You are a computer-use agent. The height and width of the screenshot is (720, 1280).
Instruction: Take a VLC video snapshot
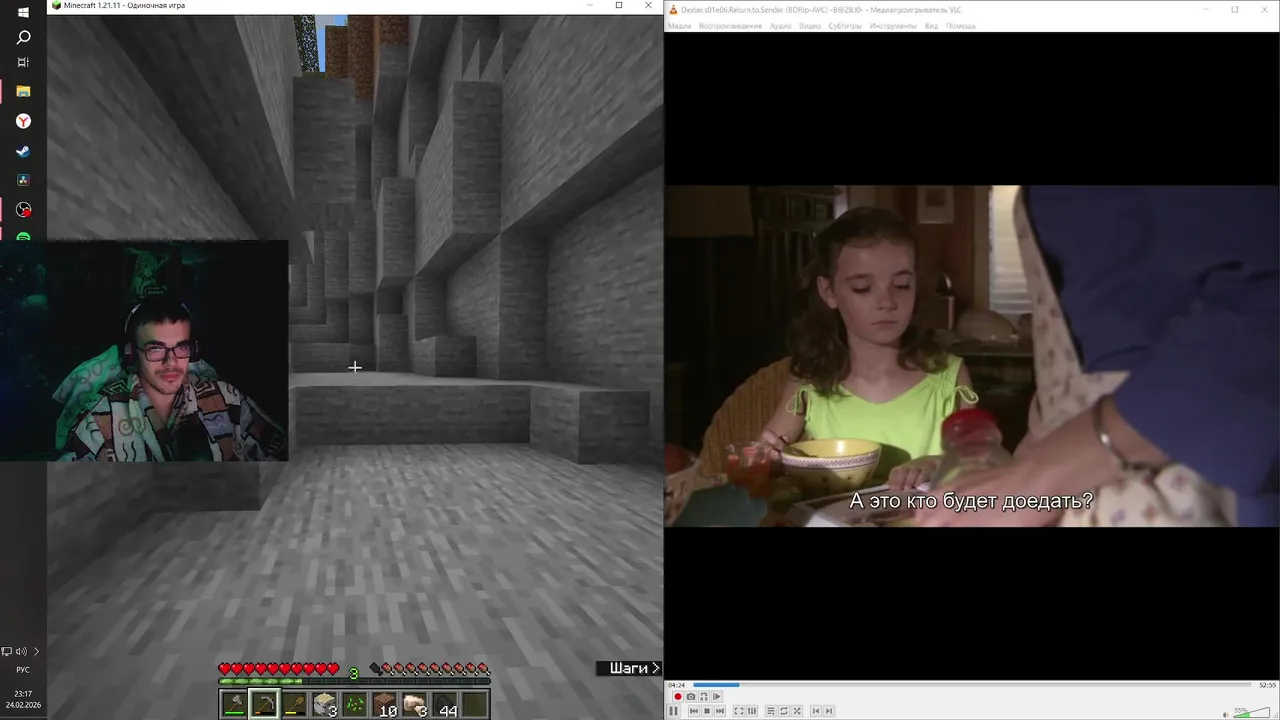tap(691, 697)
